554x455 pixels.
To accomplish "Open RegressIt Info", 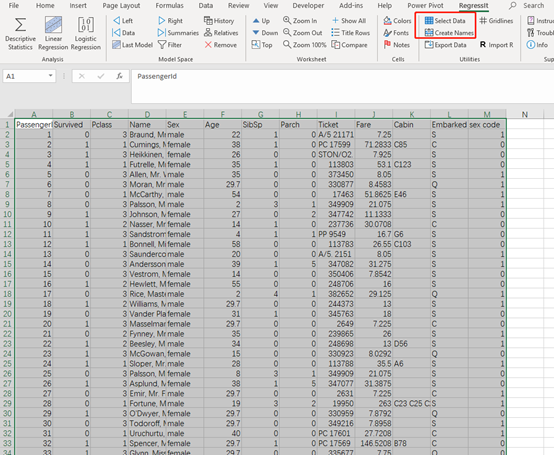I will pyautogui.click(x=537, y=45).
